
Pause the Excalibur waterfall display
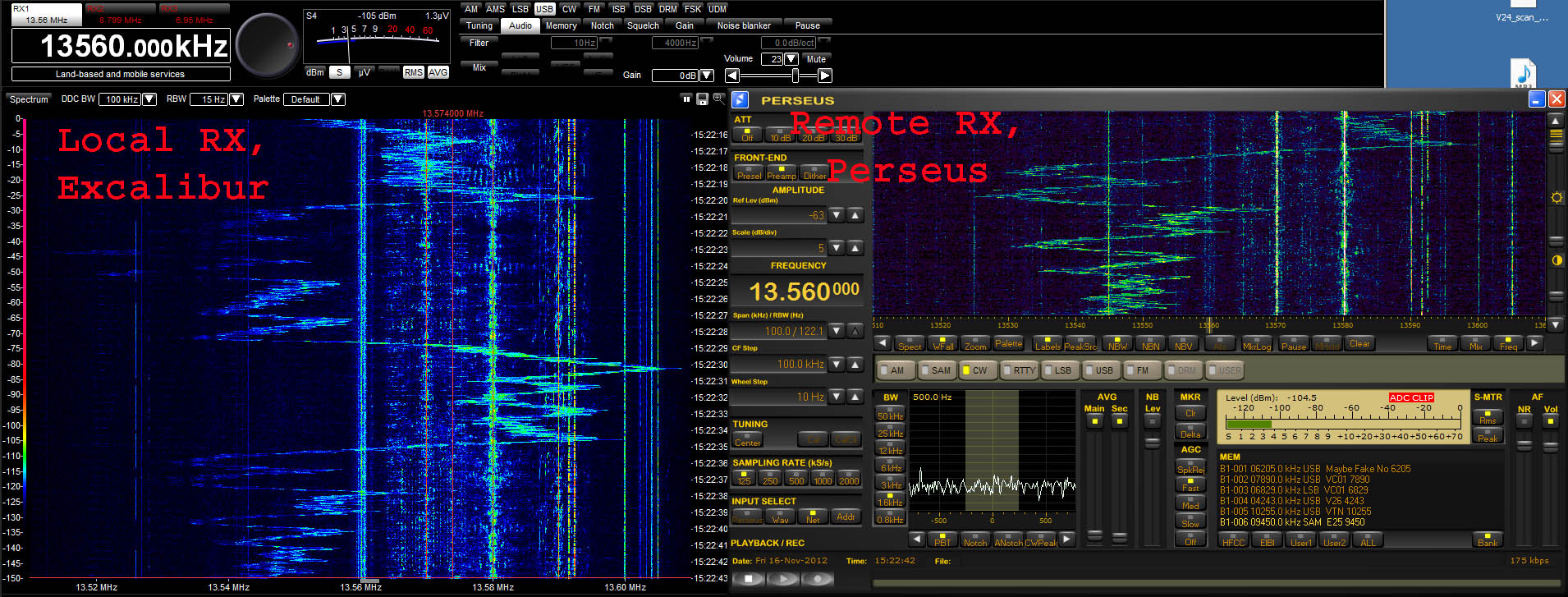[x=686, y=99]
